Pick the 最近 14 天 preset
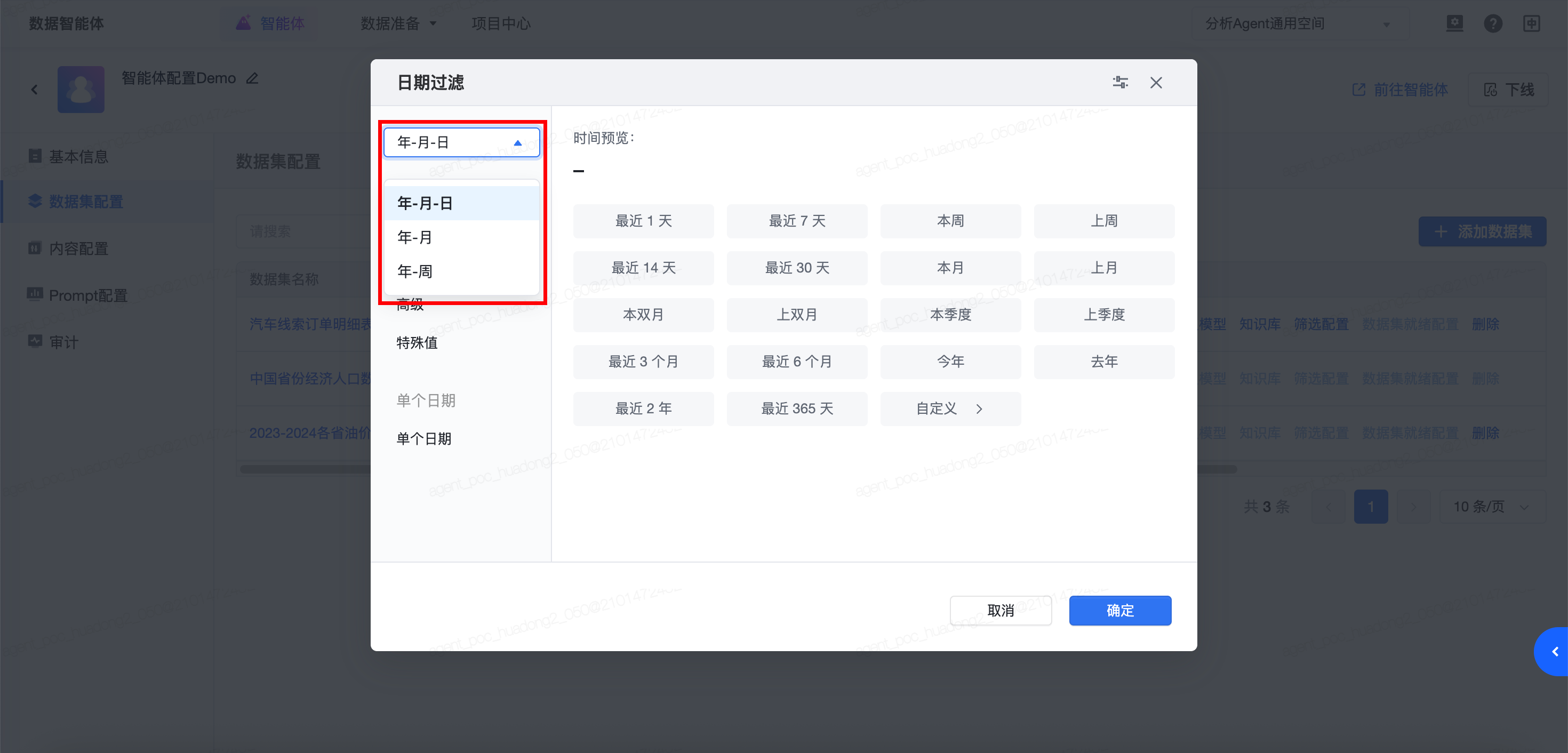The height and width of the screenshot is (753, 1568). click(x=643, y=268)
